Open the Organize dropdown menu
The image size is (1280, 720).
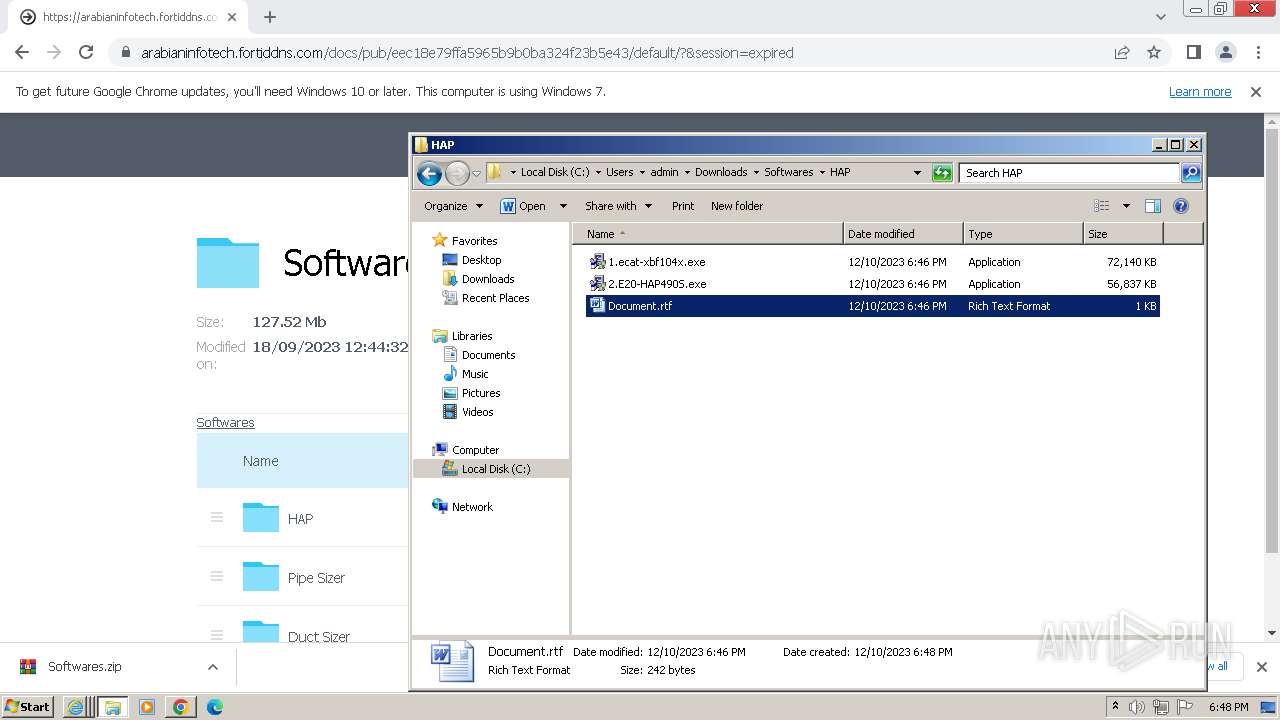pos(453,206)
